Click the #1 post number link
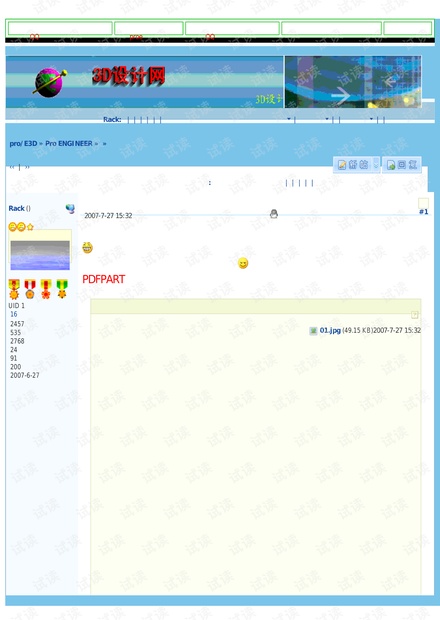 click(423, 212)
